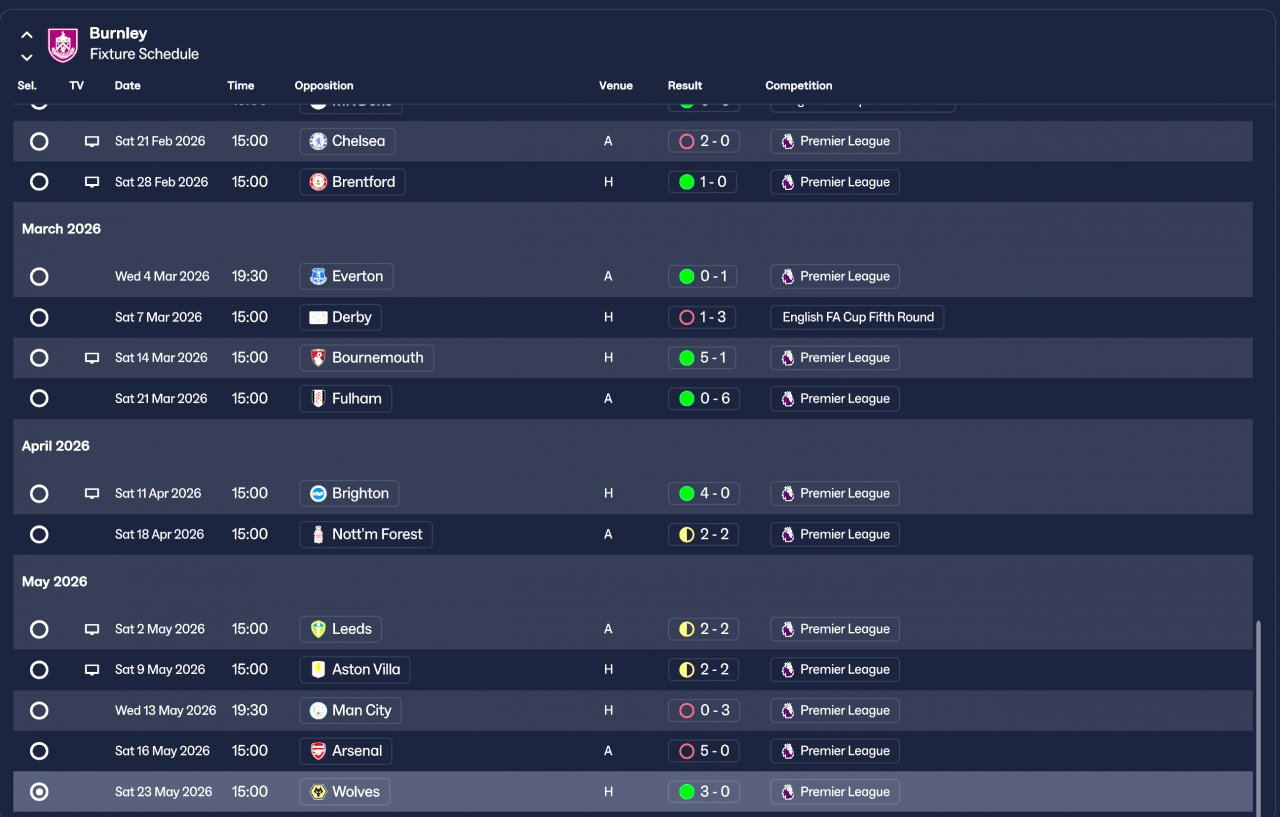Open the Bournemouth 5 - 1 result
Viewport: 1280px width, 817px height.
pos(704,358)
